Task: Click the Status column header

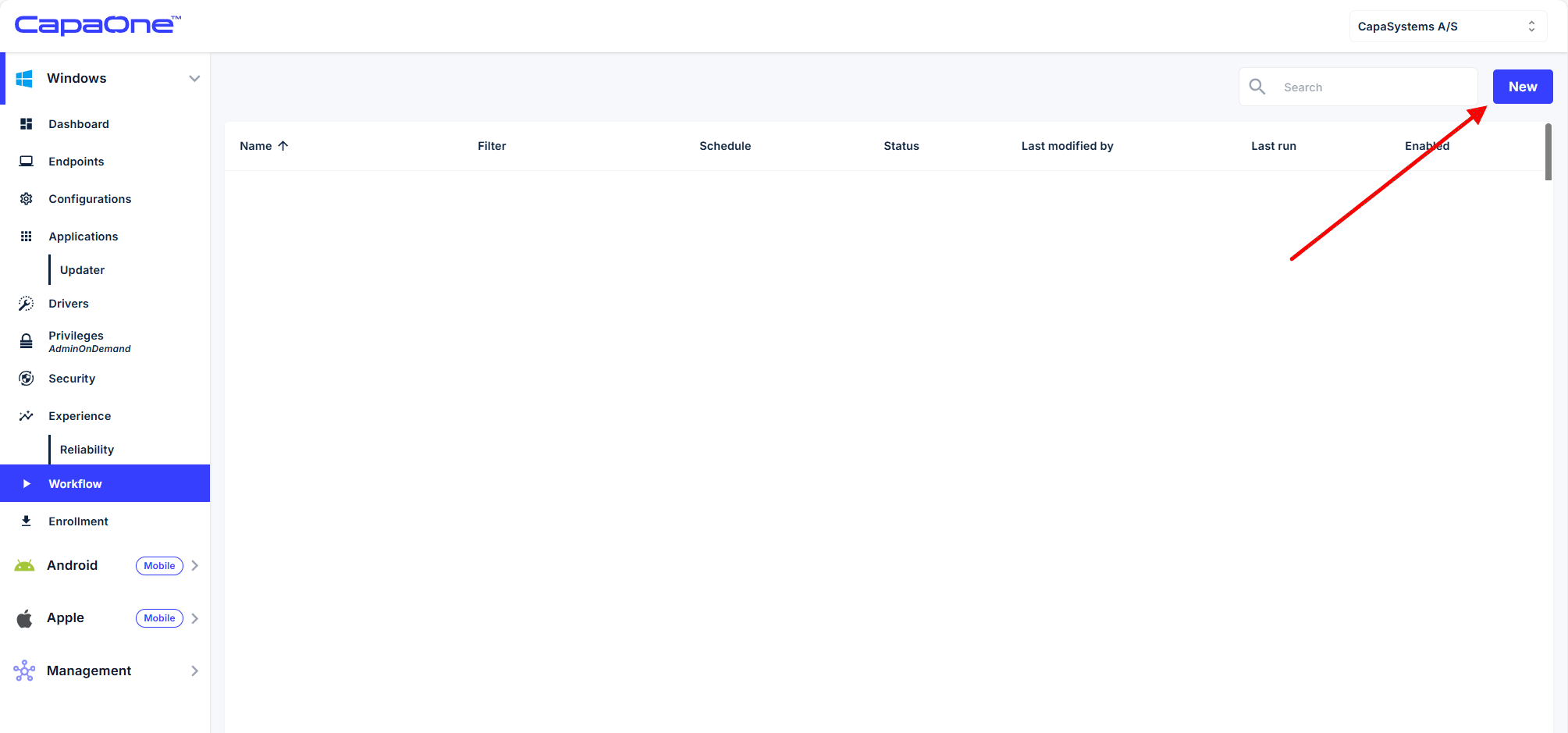Action: coord(901,146)
